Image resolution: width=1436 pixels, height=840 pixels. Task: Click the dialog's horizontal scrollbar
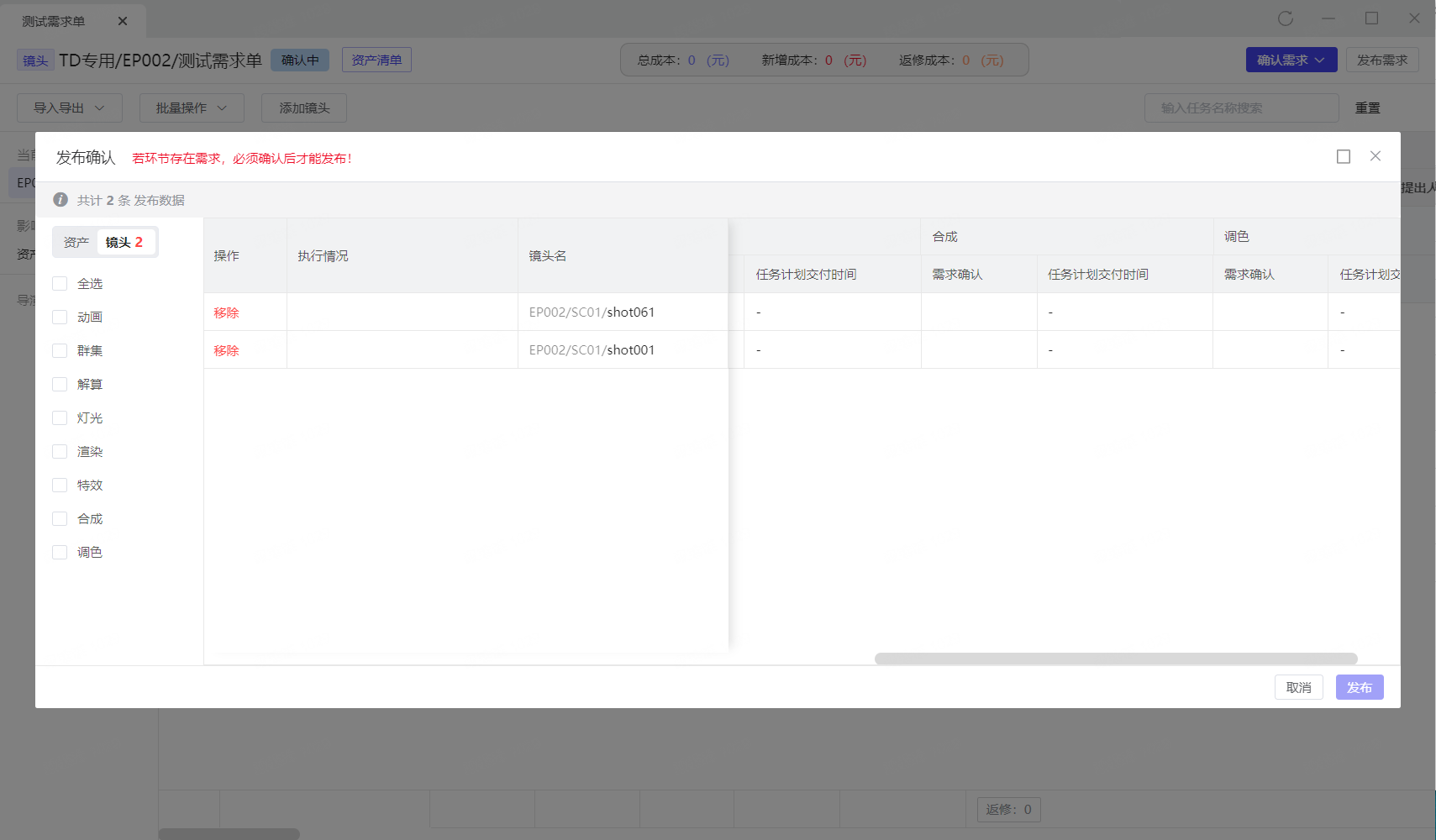1115,659
